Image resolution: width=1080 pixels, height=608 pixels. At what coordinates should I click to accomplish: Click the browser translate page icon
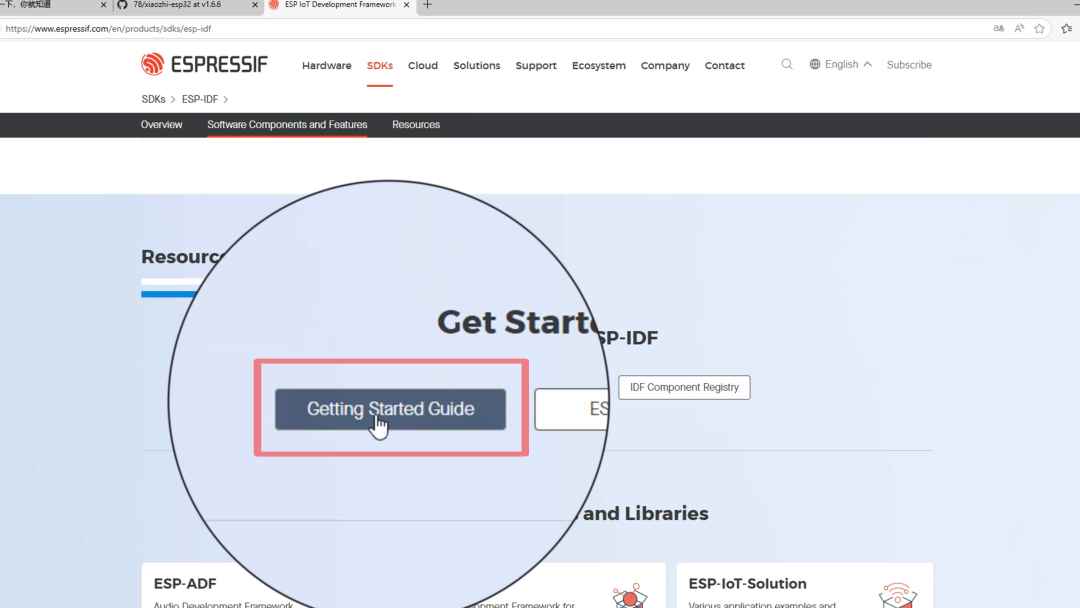point(999,28)
